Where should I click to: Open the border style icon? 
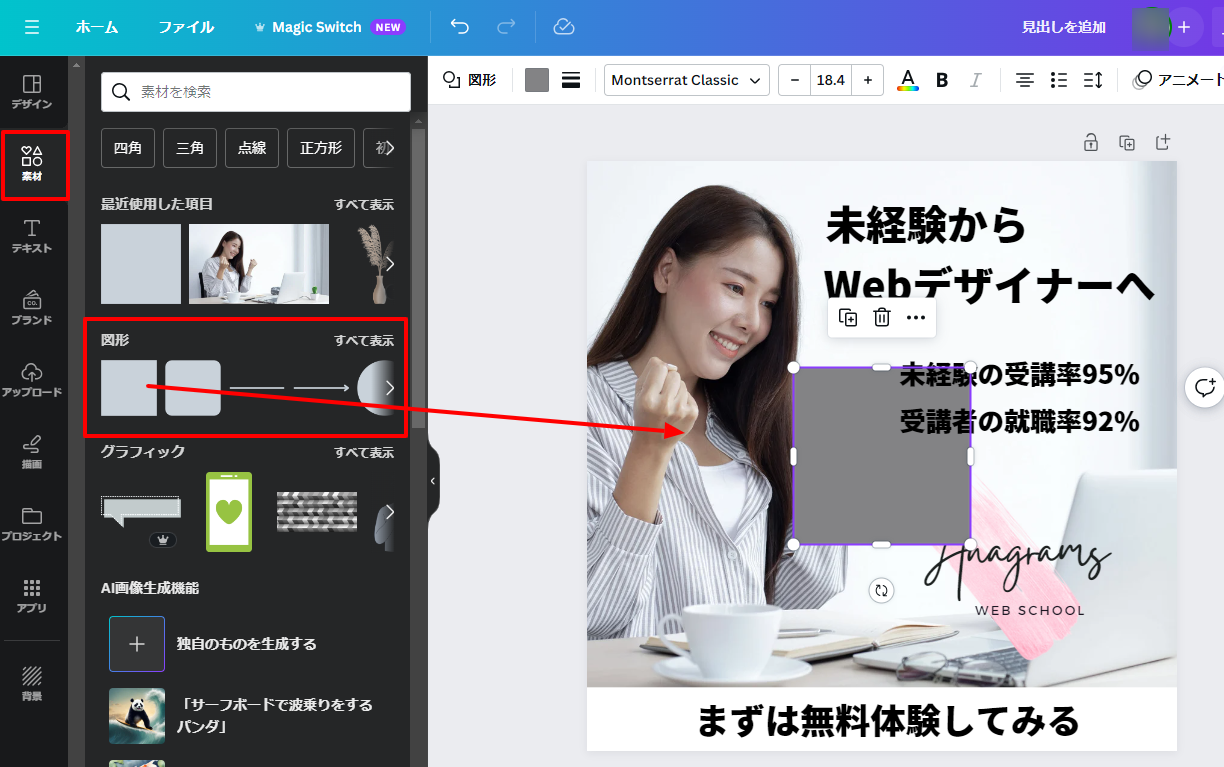pyautogui.click(x=571, y=80)
